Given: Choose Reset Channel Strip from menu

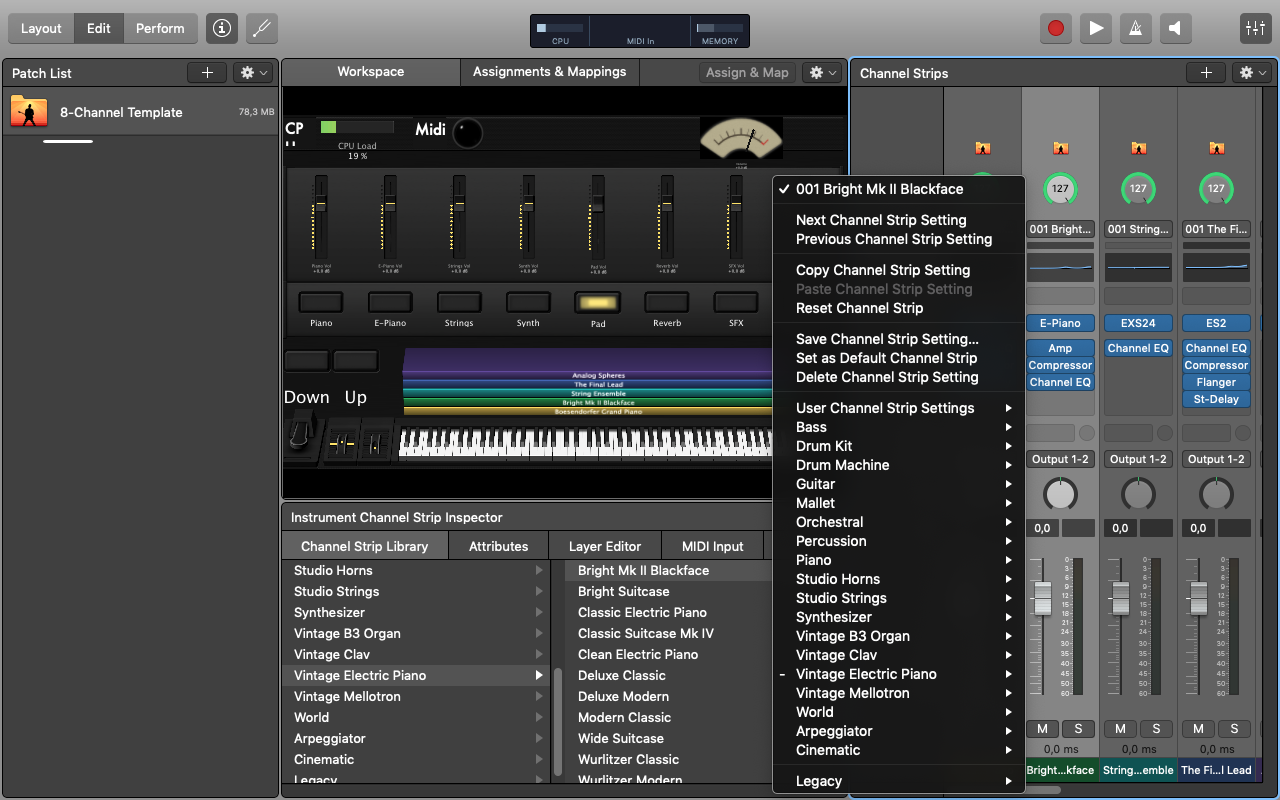Looking at the screenshot, I should coord(899,308).
